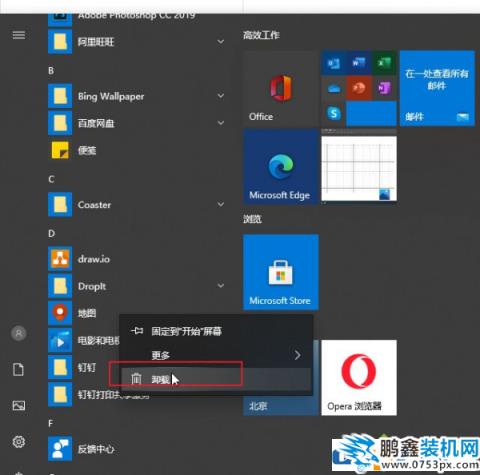This screenshot has height=475, width=480.
Task: Open the PowerPoint icon in the Office tile group
Action: [x=359, y=88]
